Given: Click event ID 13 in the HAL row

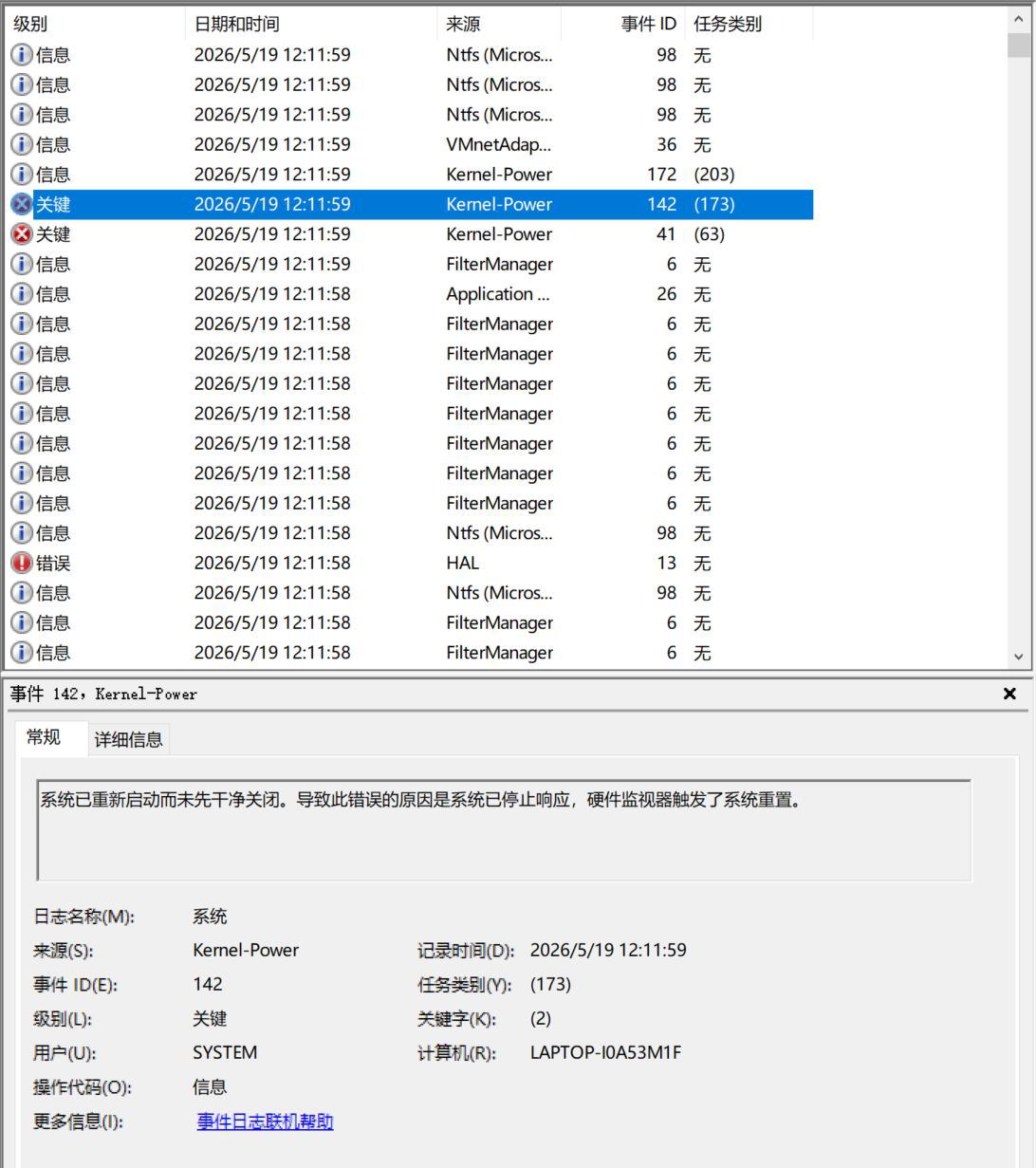Looking at the screenshot, I should [666, 563].
